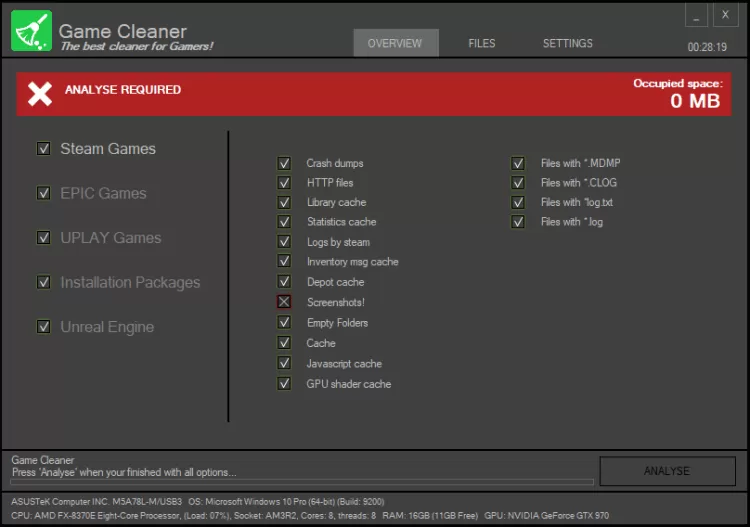Uncheck the EPIC Games category

[x=44, y=193]
